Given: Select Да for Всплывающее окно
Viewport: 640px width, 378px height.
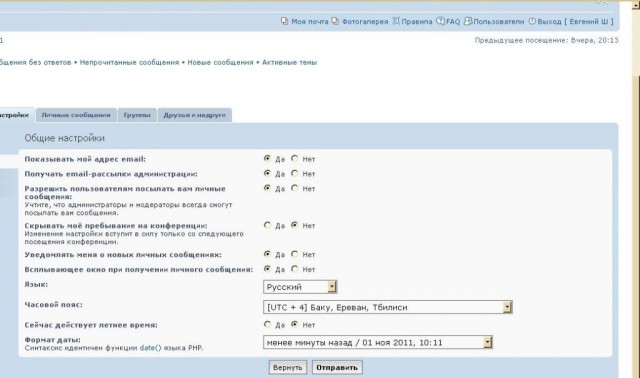Looking at the screenshot, I should 267,269.
